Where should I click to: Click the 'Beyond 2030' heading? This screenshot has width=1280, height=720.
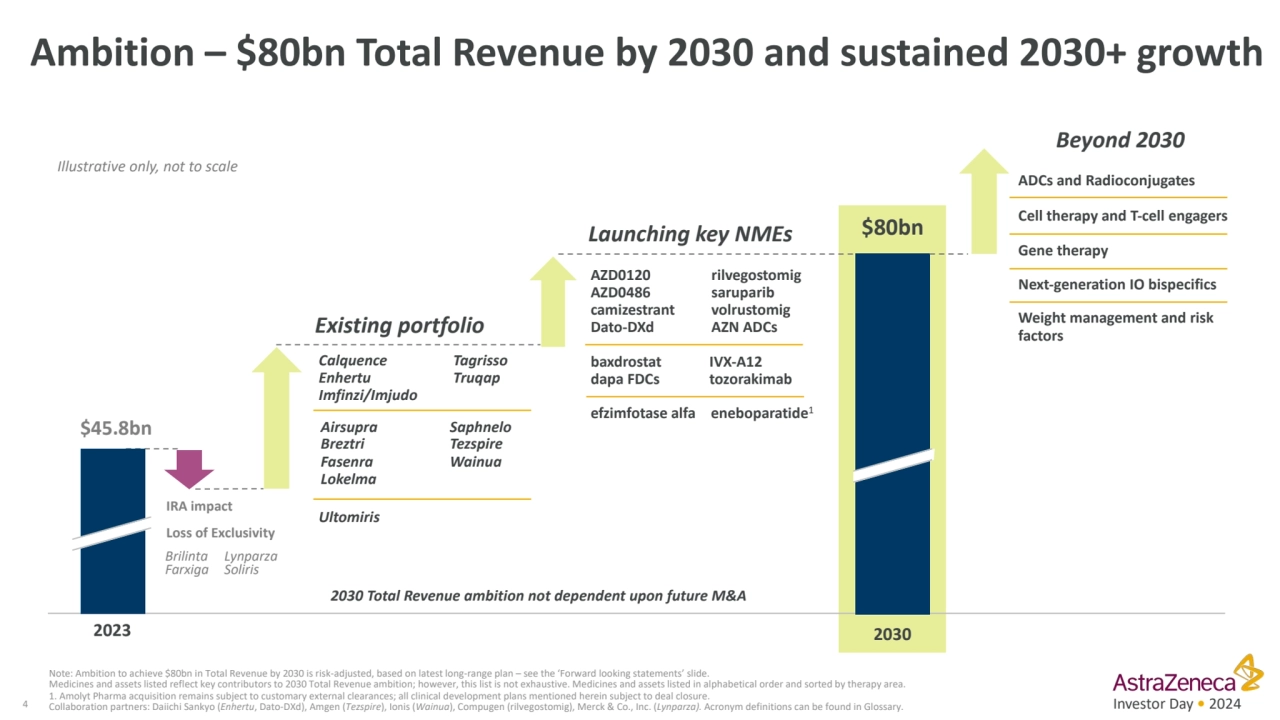(1120, 140)
